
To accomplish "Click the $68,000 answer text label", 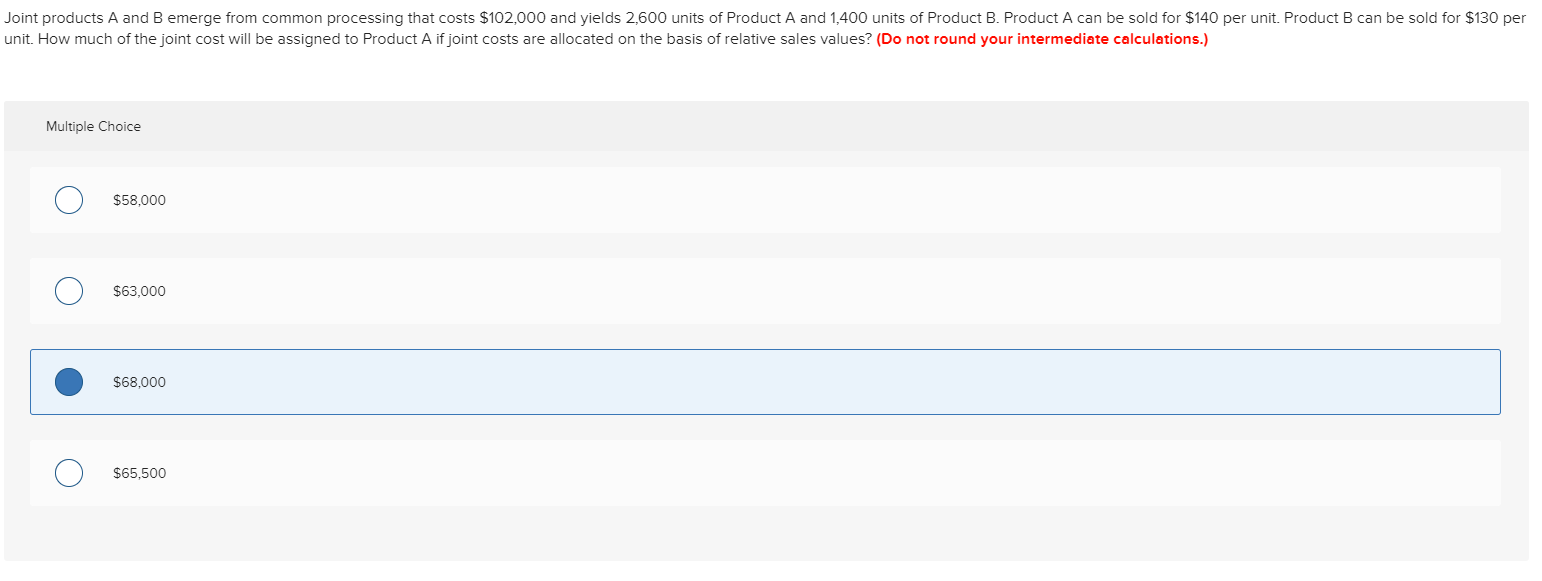I will (x=140, y=381).
